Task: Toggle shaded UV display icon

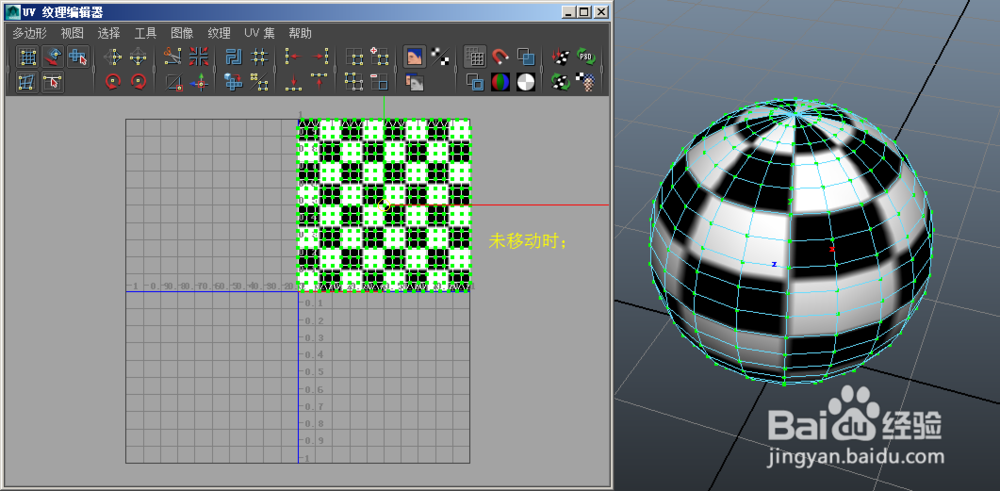Action: 526,57
